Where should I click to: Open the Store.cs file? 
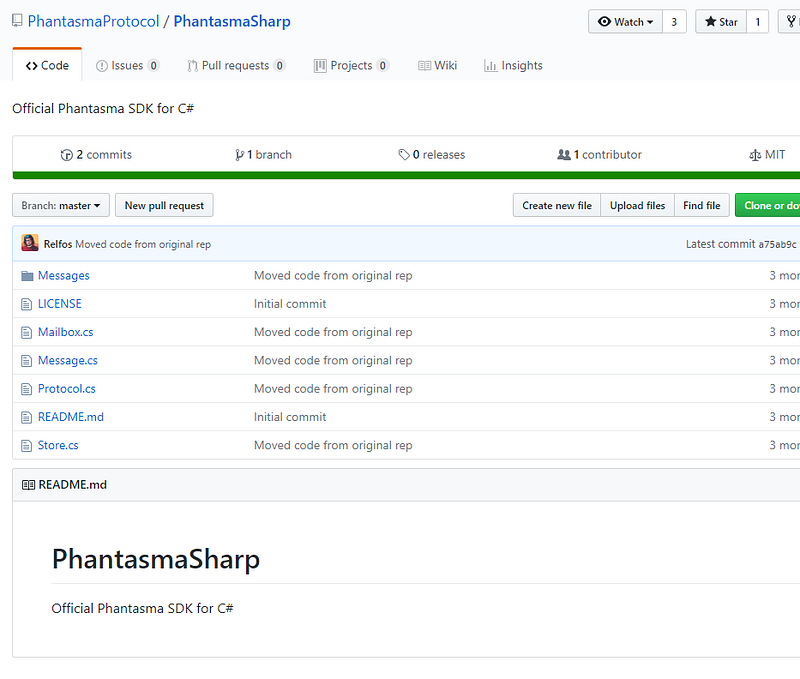point(58,445)
